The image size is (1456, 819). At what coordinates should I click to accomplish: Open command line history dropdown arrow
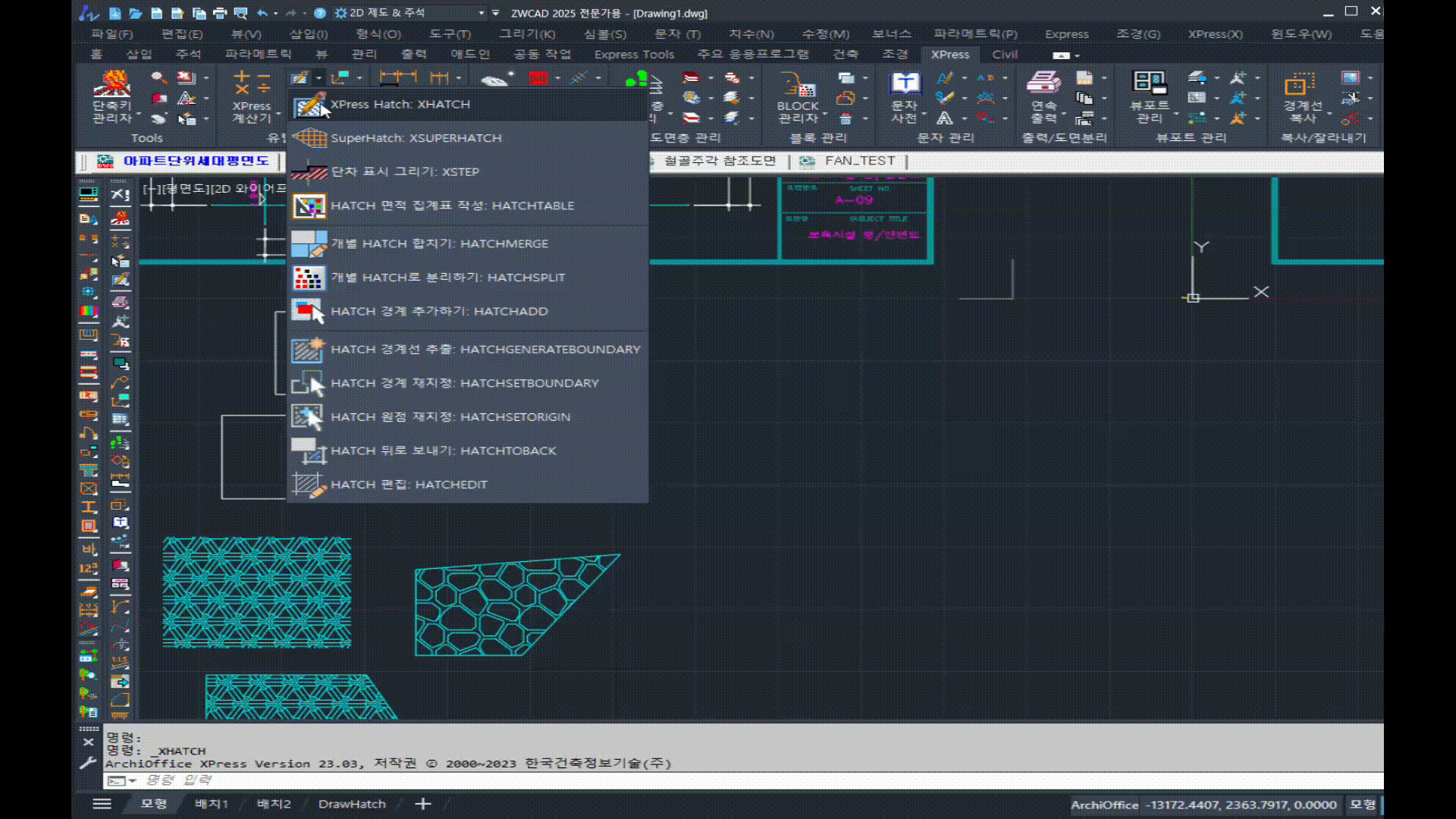coord(133,780)
